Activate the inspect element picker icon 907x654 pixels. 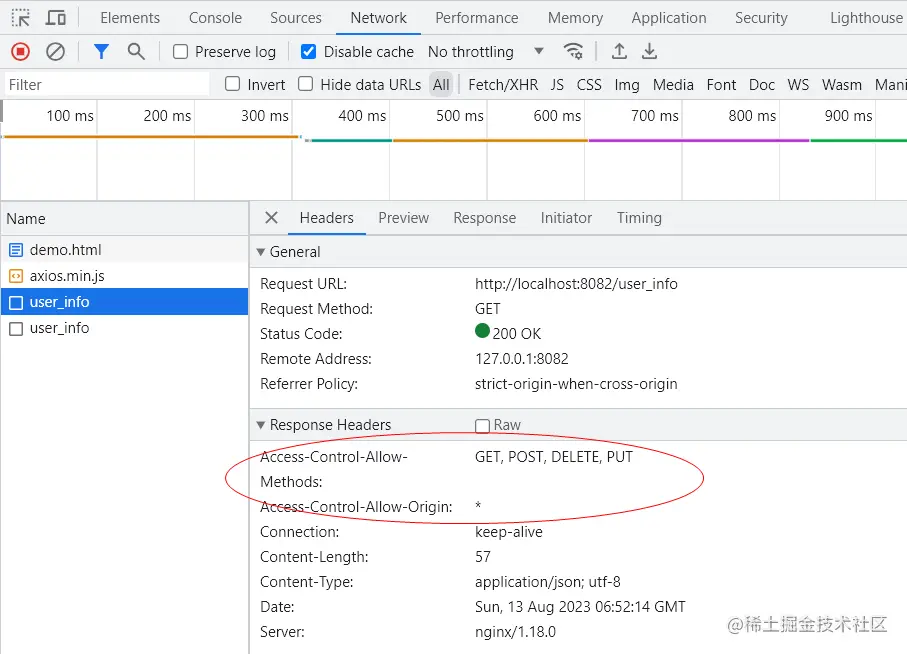(21, 18)
